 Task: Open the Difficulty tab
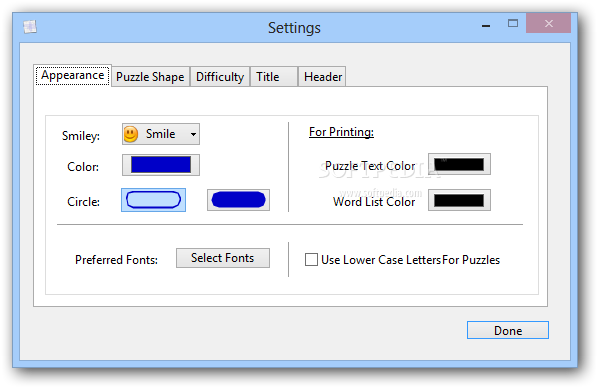tap(220, 77)
